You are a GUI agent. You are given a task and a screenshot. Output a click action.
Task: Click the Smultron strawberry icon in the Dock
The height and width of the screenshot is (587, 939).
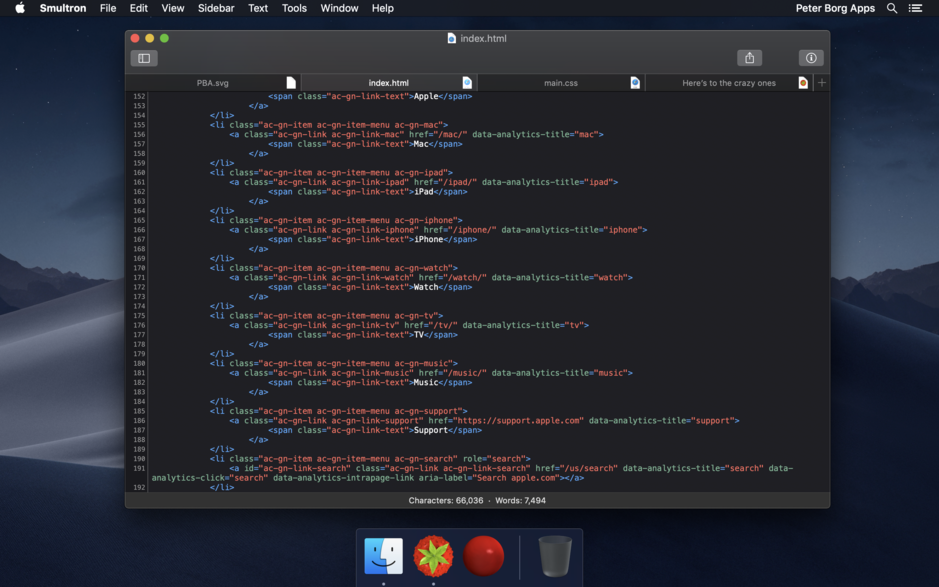tap(434, 556)
